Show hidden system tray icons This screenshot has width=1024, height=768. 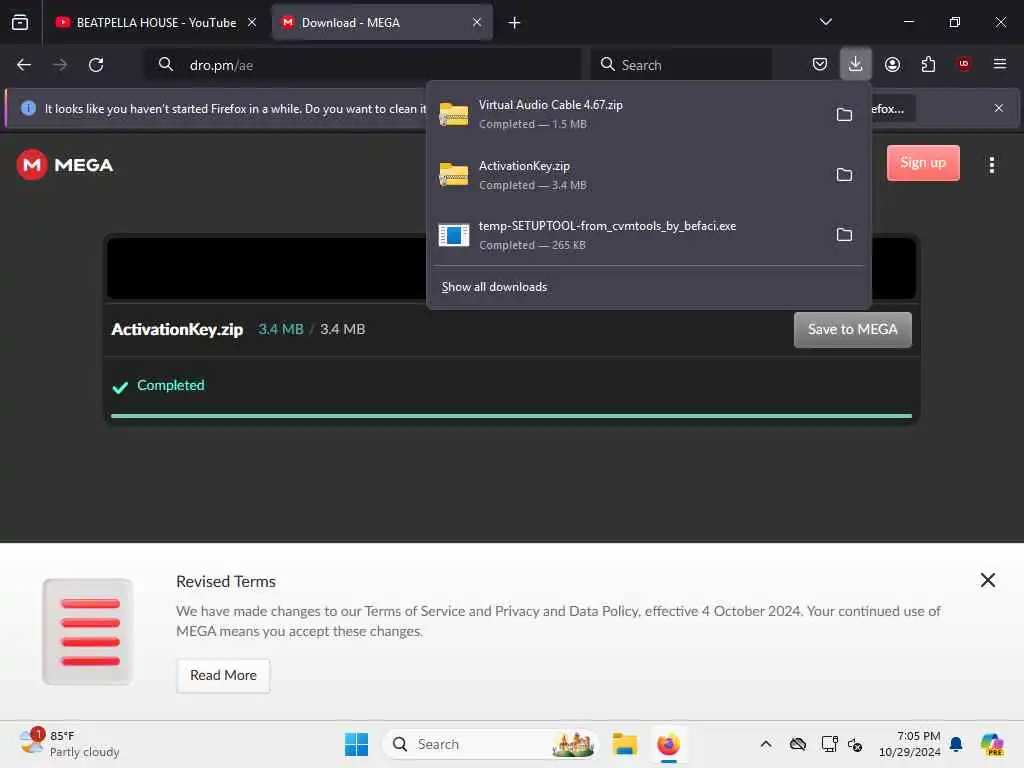point(766,744)
